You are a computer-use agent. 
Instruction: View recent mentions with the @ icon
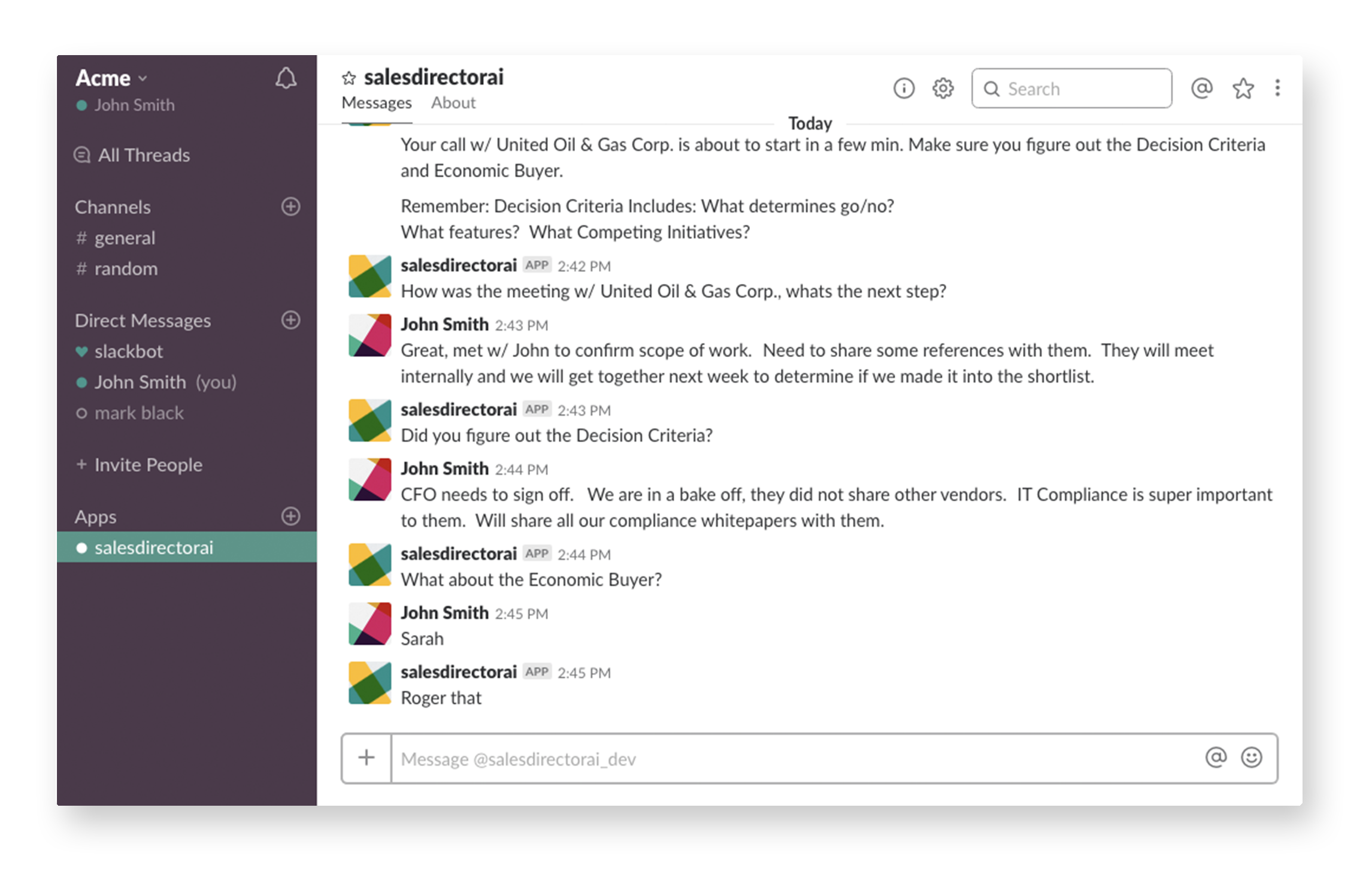click(1202, 88)
